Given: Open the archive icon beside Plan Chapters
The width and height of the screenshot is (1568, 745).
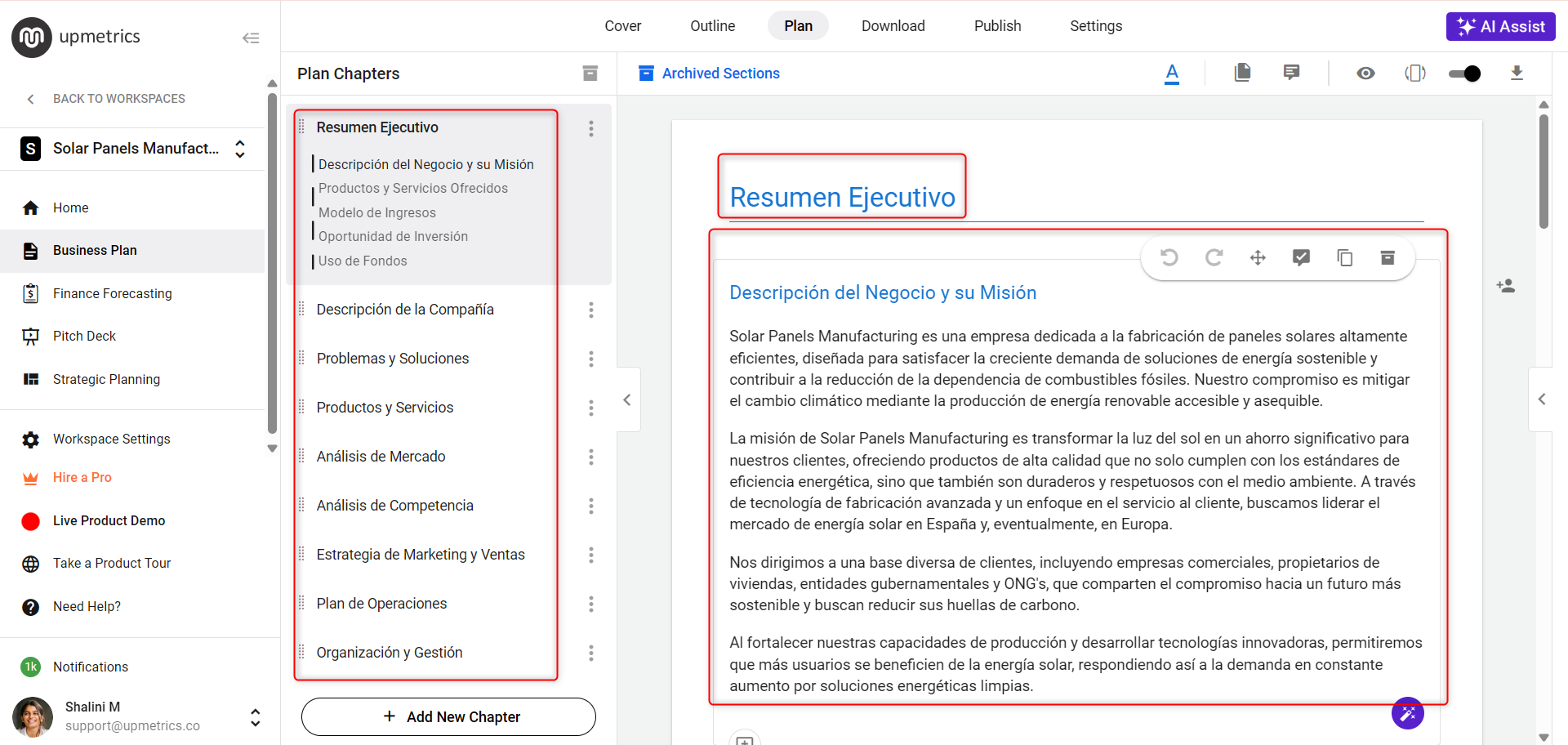Looking at the screenshot, I should point(590,74).
